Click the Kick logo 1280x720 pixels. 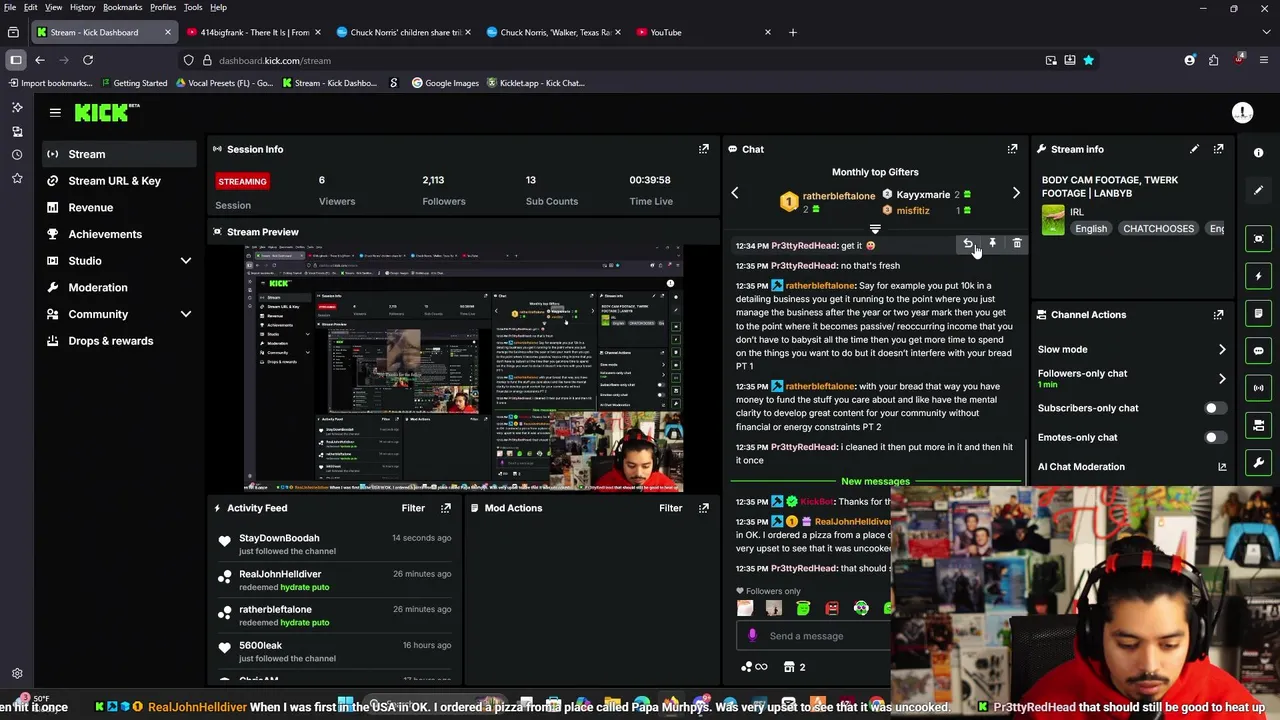pyautogui.click(x=107, y=113)
